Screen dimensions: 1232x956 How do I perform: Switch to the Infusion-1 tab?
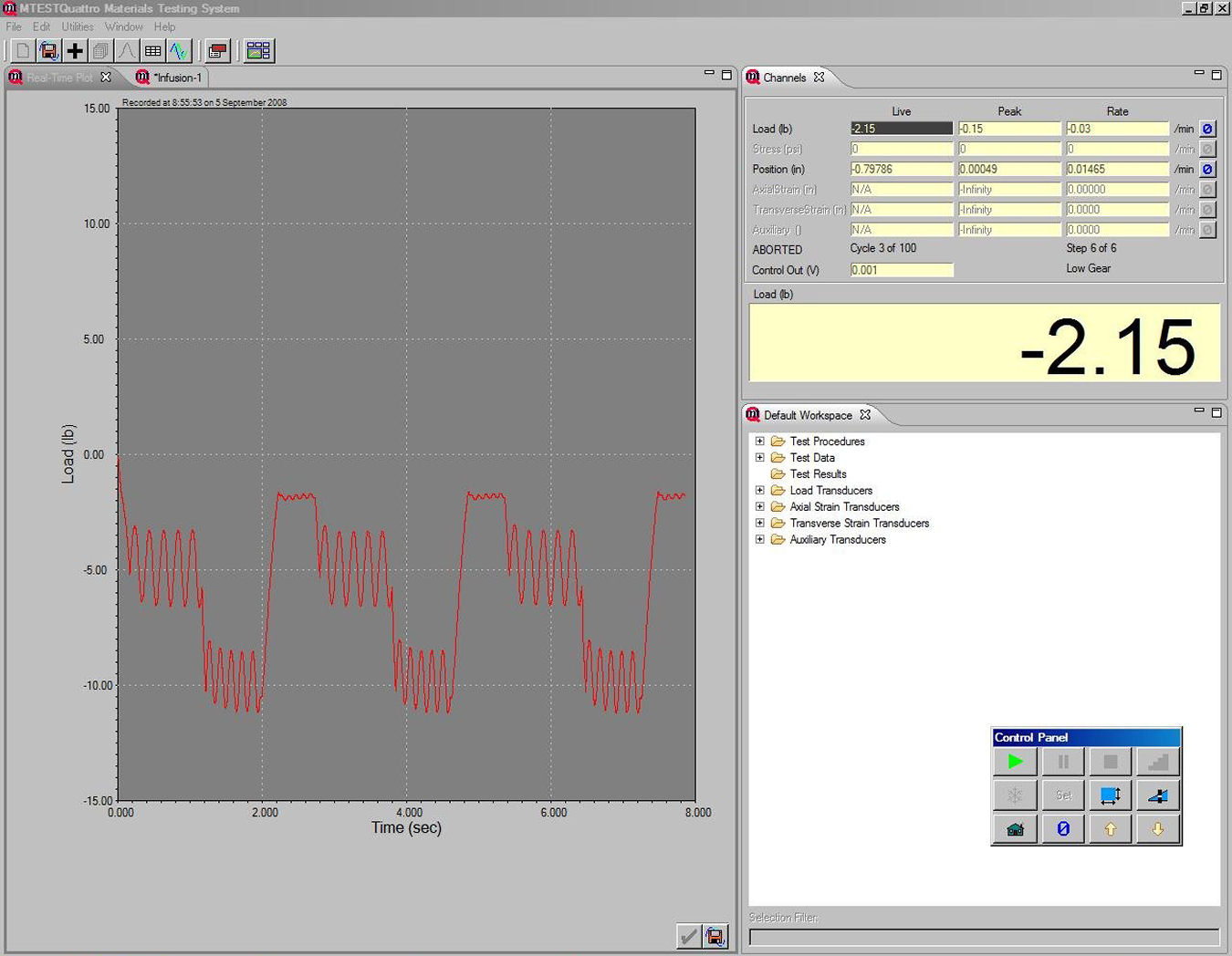click(176, 78)
